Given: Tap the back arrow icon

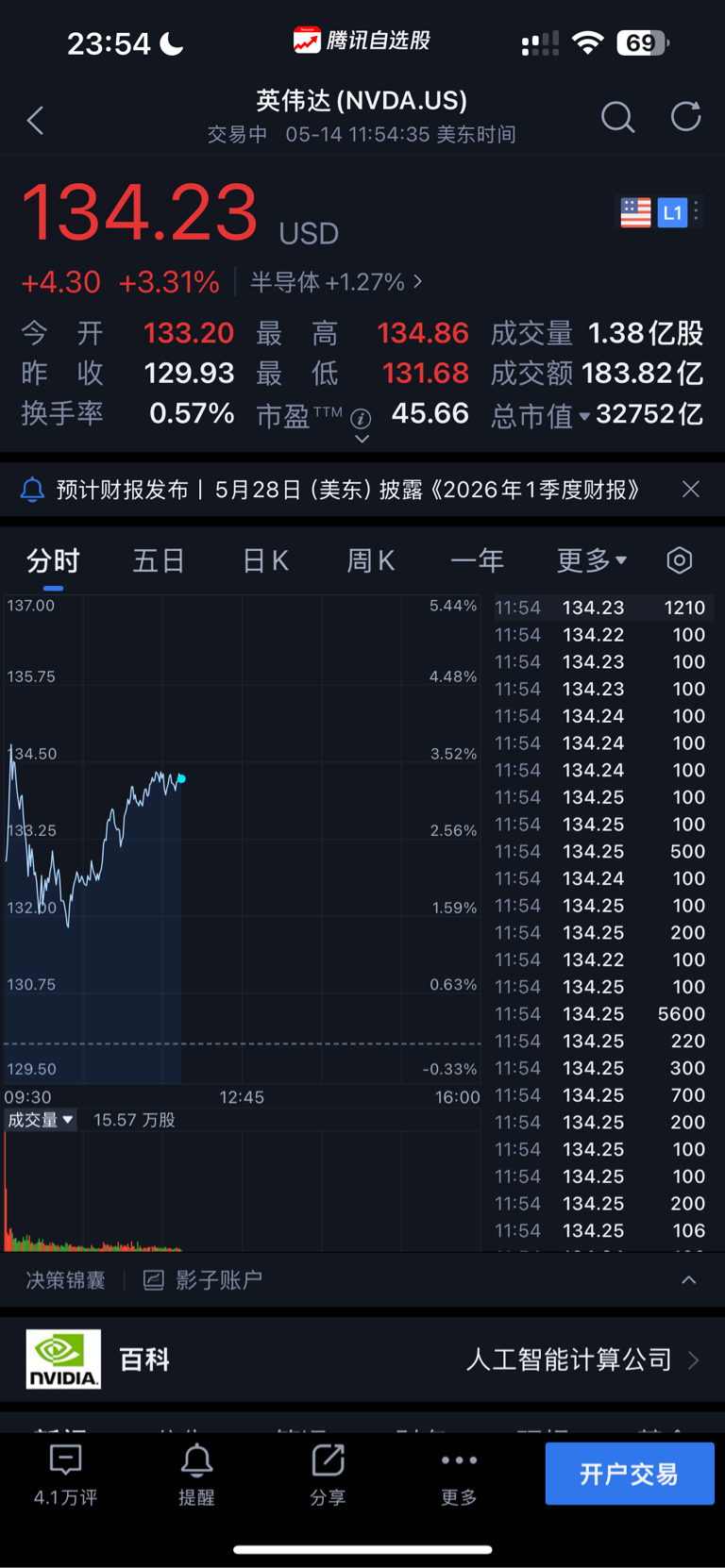Looking at the screenshot, I should coord(36,120).
